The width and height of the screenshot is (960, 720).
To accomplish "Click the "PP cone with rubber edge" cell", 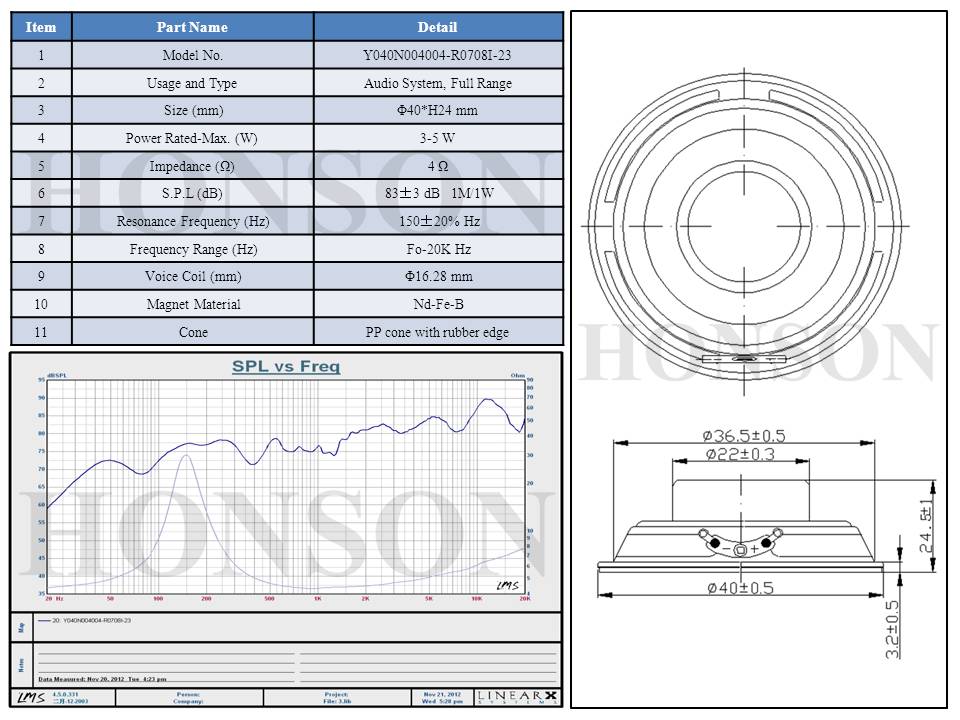I will click(437, 332).
